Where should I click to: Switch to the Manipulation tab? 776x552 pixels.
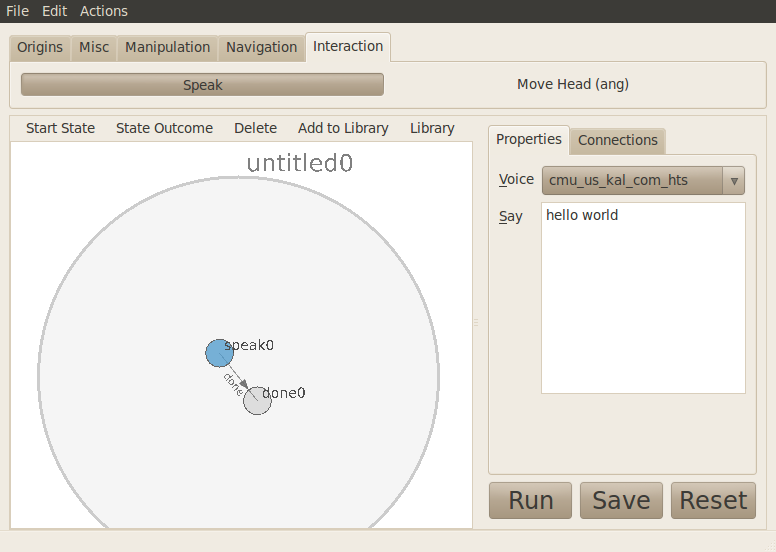pos(167,47)
